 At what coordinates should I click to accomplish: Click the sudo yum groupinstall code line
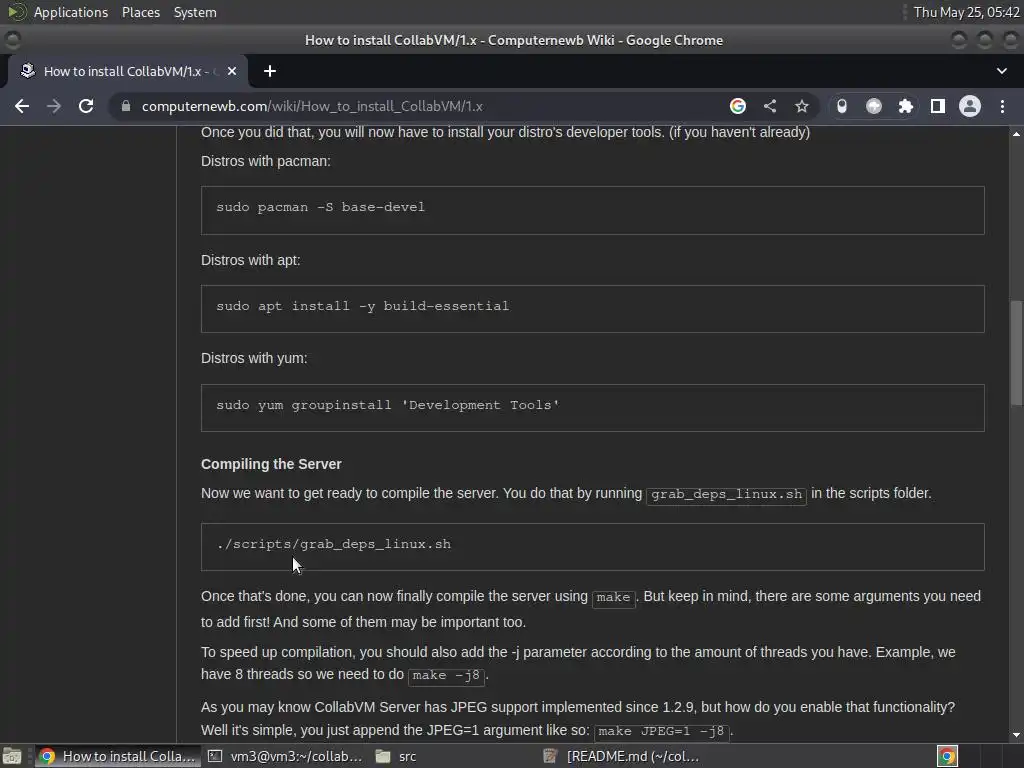[x=388, y=405]
